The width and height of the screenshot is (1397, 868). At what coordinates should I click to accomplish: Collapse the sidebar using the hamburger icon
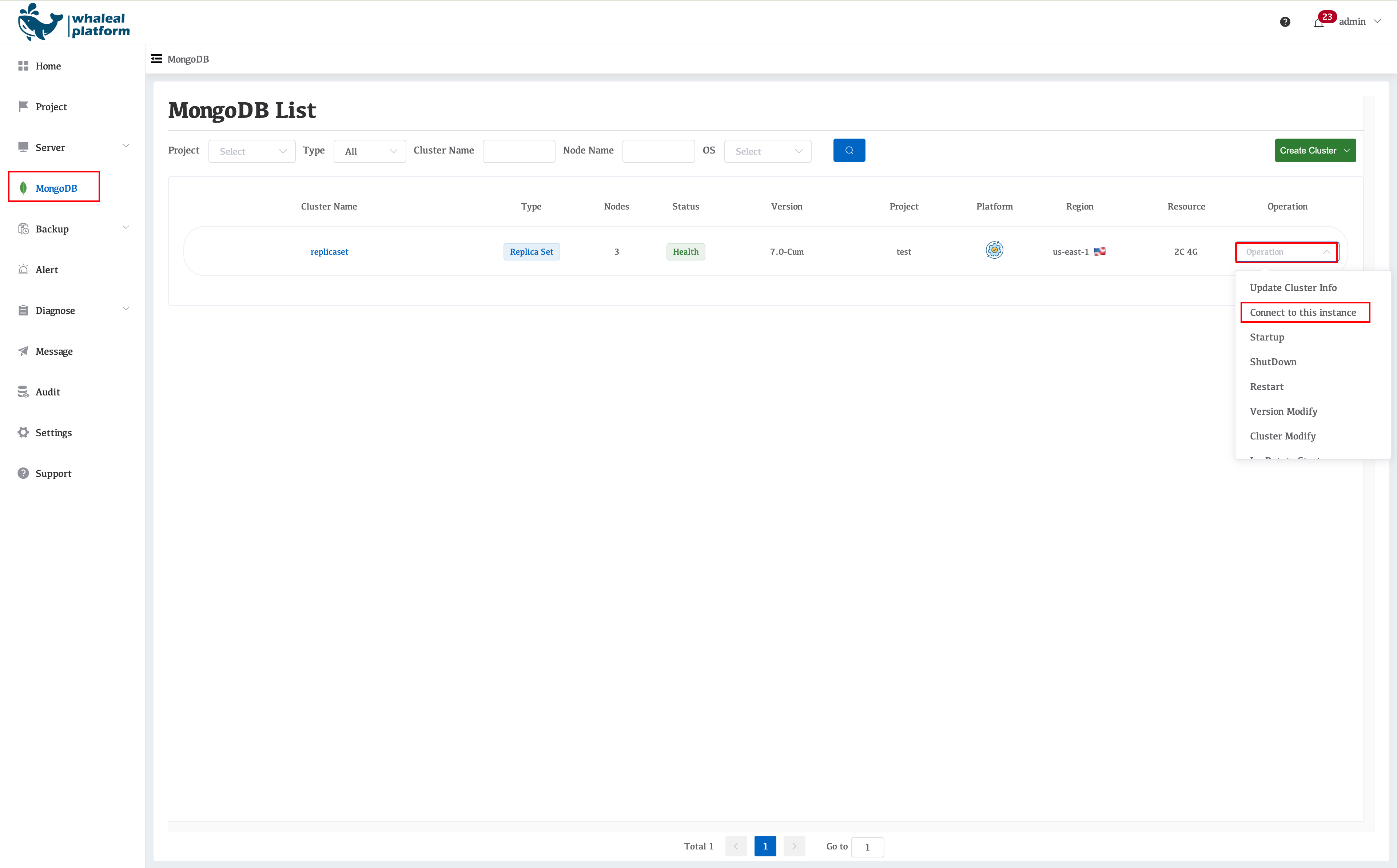pyautogui.click(x=156, y=59)
